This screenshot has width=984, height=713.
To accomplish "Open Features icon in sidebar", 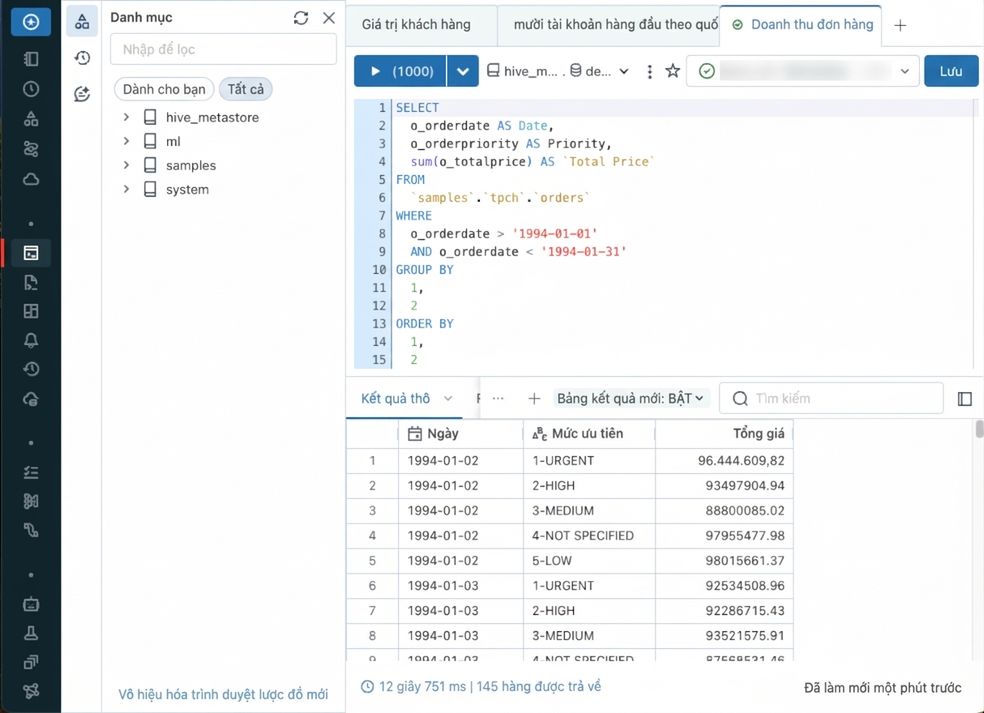I will tap(31, 662).
